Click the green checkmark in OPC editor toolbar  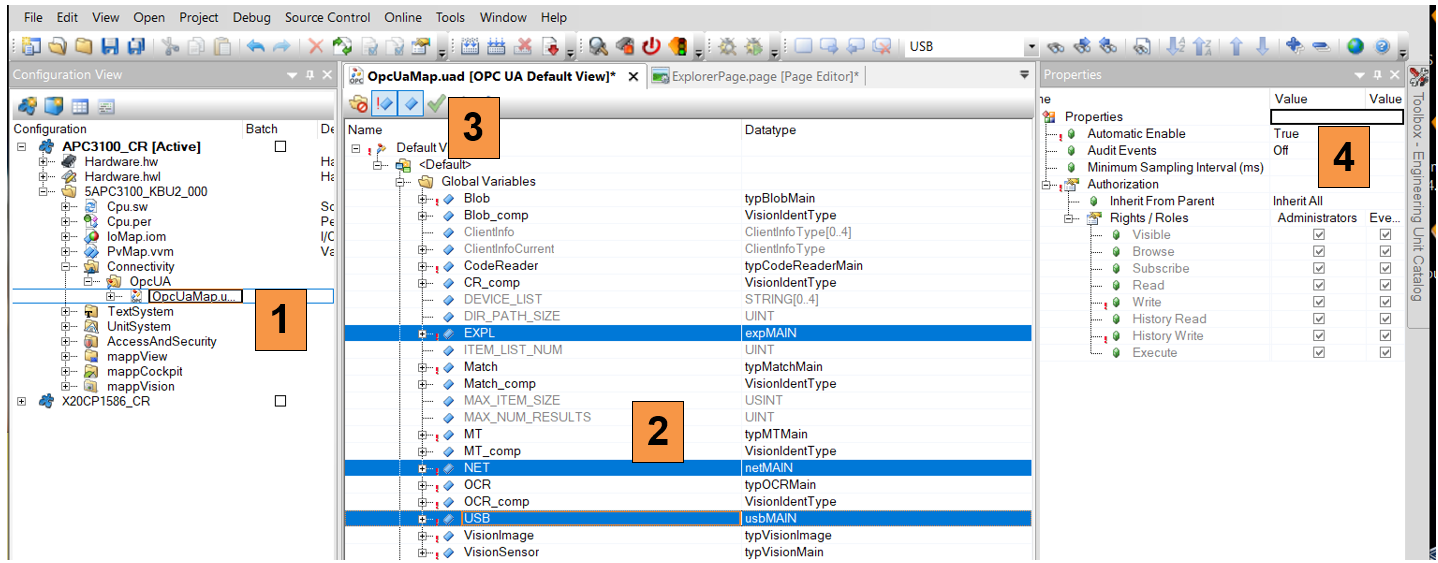coord(435,103)
